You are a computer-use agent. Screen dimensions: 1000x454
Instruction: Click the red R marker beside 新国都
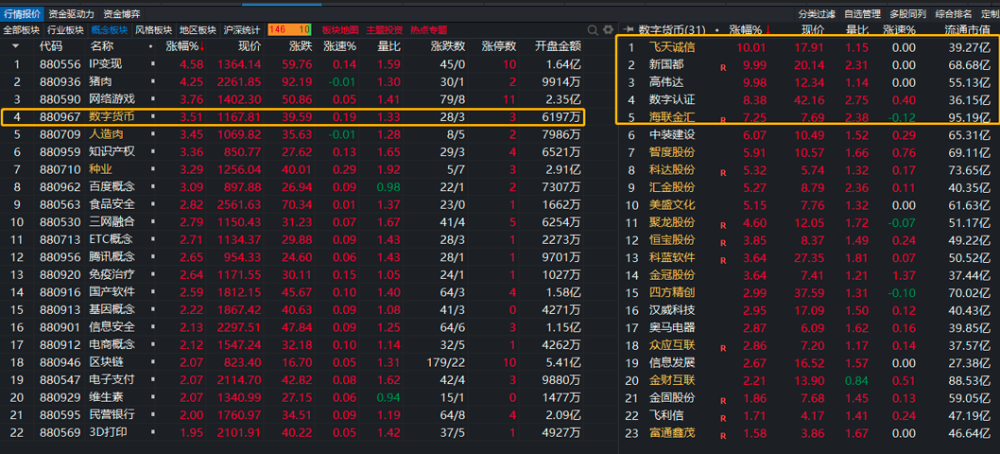(723, 66)
